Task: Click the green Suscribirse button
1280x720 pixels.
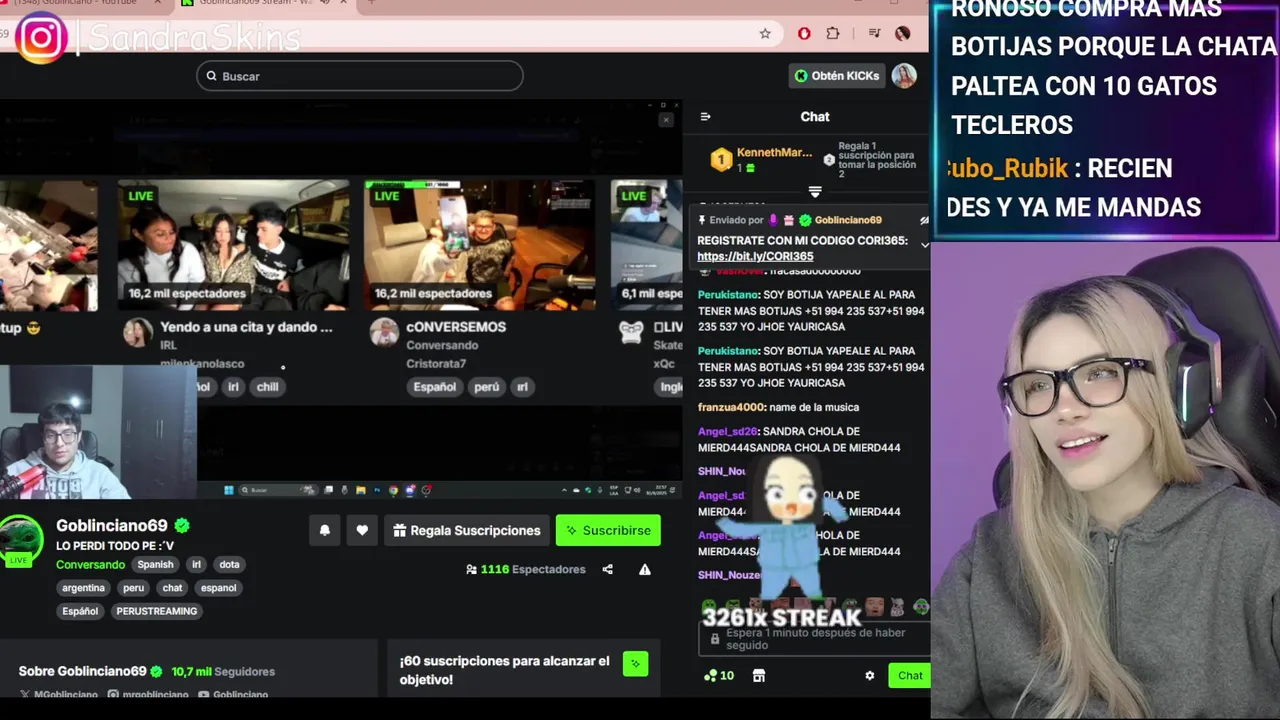Action: pos(608,531)
